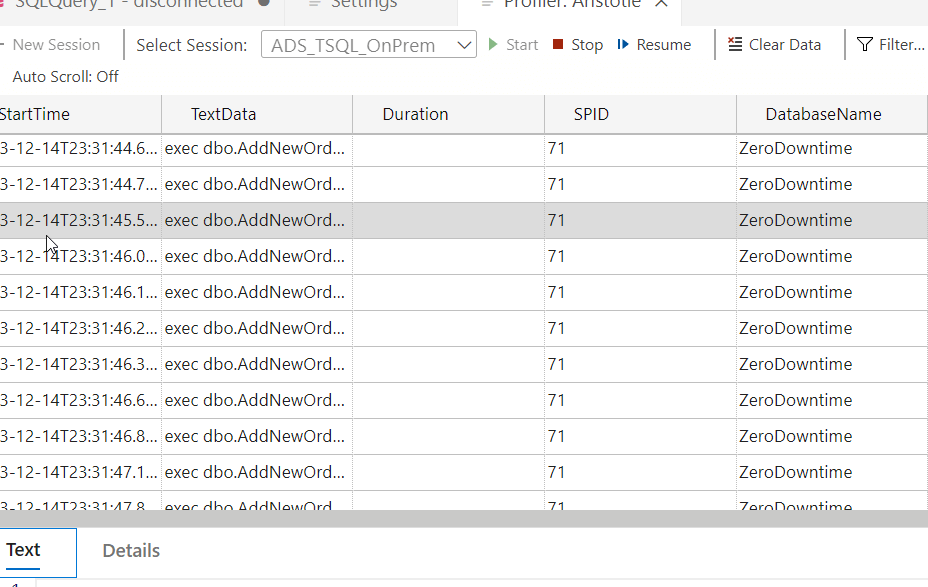Image resolution: width=928 pixels, height=587 pixels.
Task: Open the Select Session dropdown
Action: 368,45
